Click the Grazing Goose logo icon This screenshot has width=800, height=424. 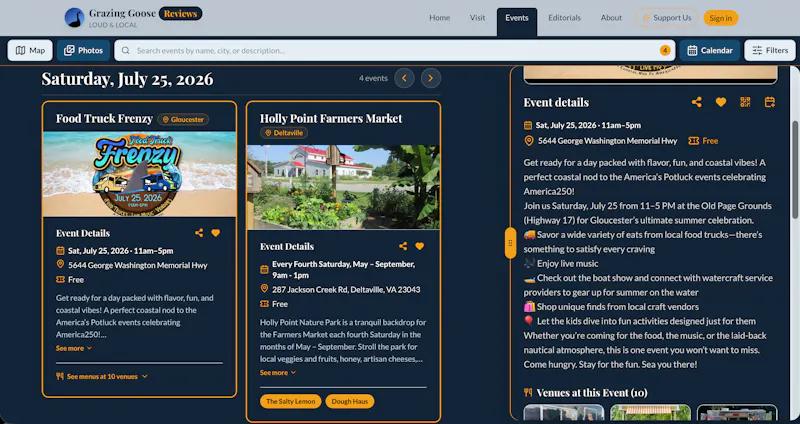click(x=74, y=17)
